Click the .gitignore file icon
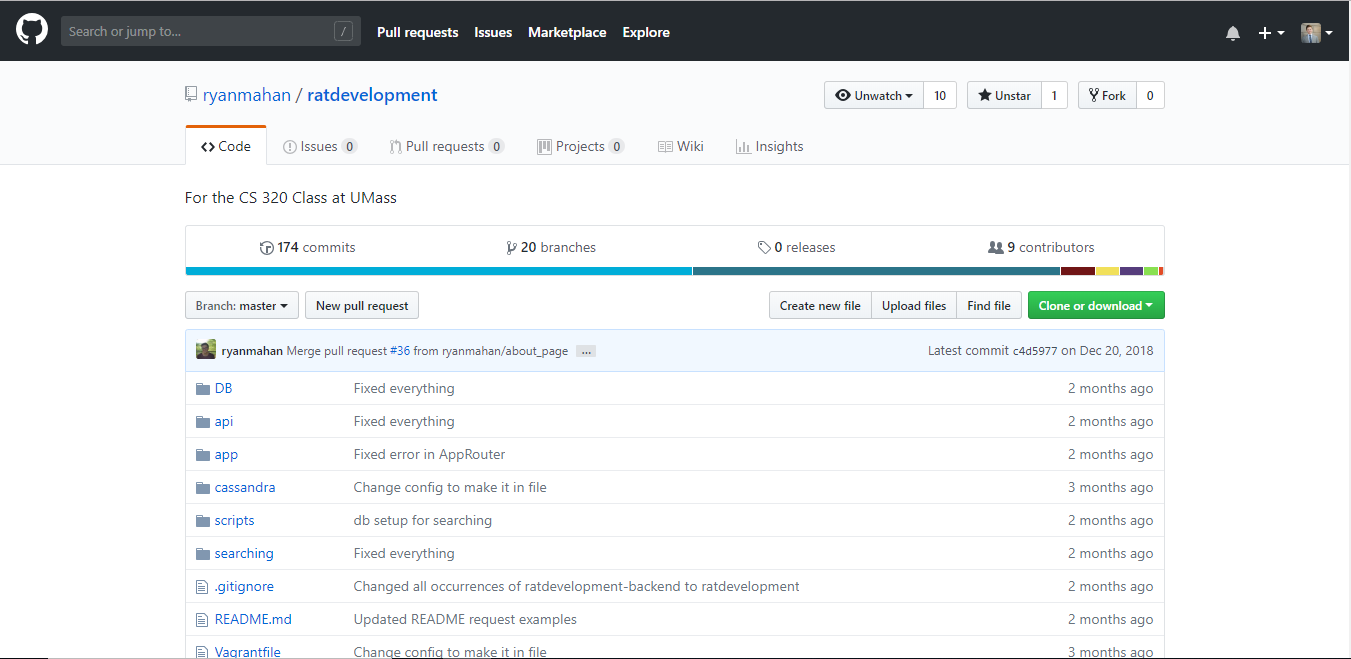 pos(202,586)
